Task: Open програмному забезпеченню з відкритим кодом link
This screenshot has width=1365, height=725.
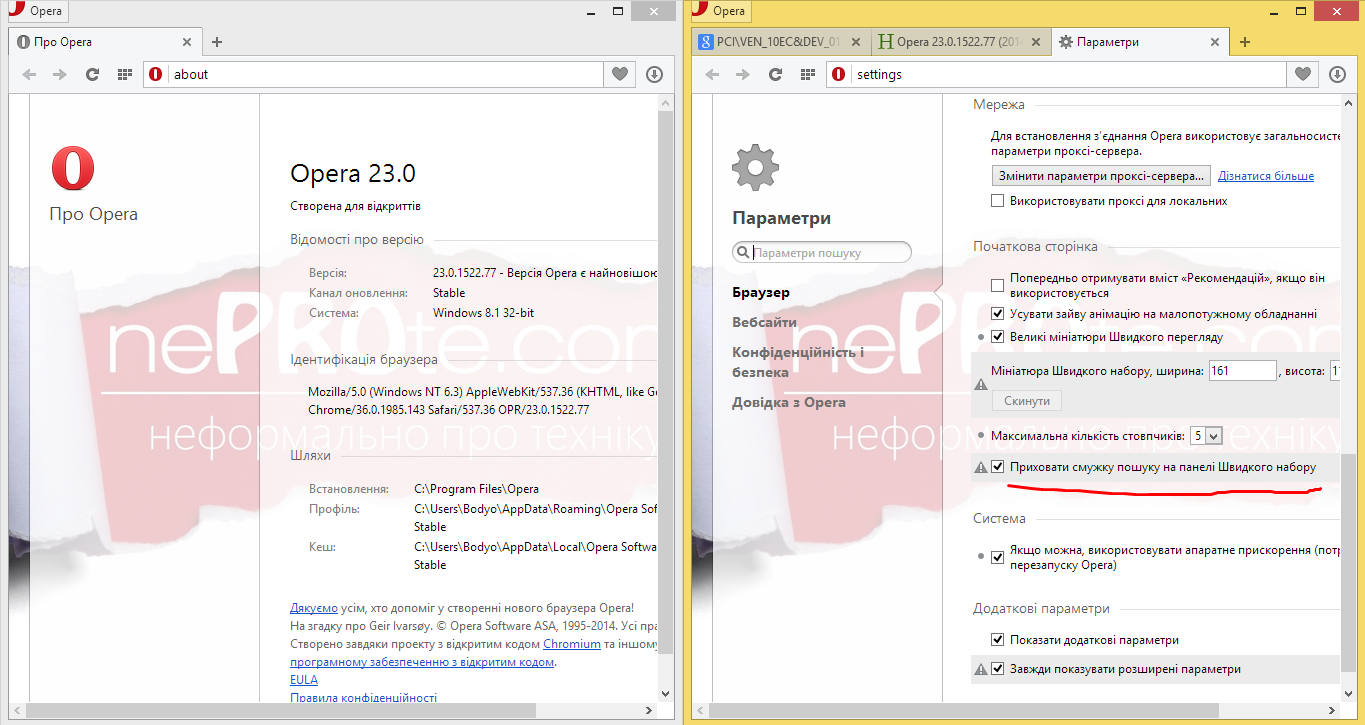Action: pos(422,662)
